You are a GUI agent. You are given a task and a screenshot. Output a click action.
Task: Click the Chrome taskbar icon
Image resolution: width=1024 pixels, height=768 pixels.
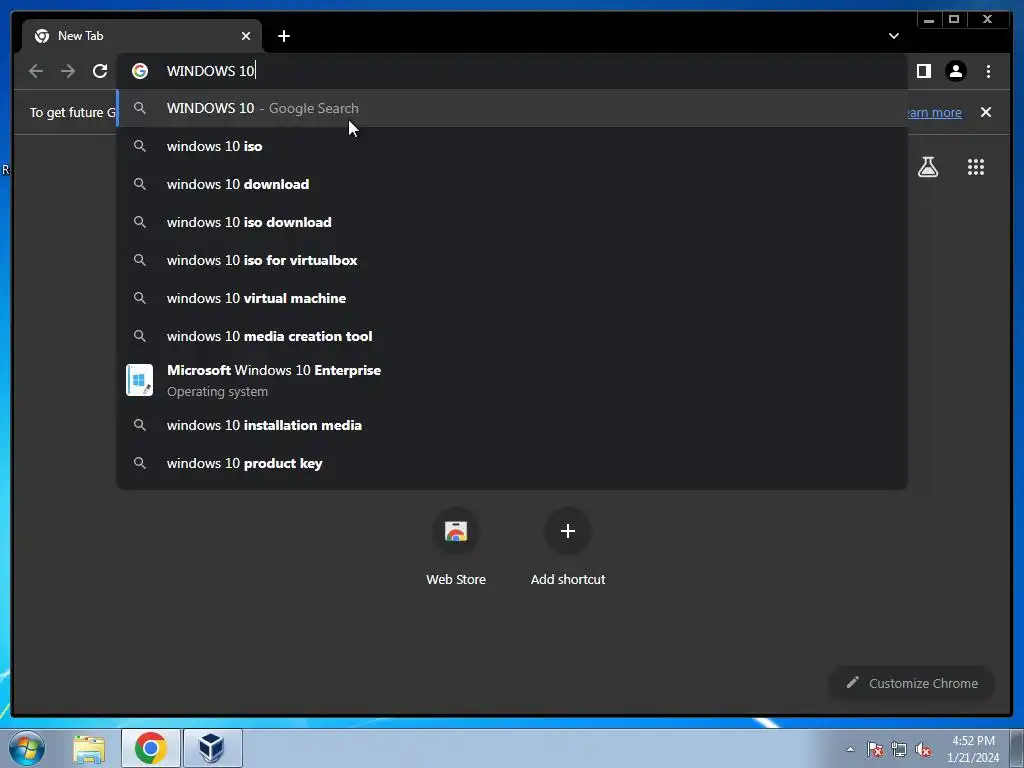(151, 748)
